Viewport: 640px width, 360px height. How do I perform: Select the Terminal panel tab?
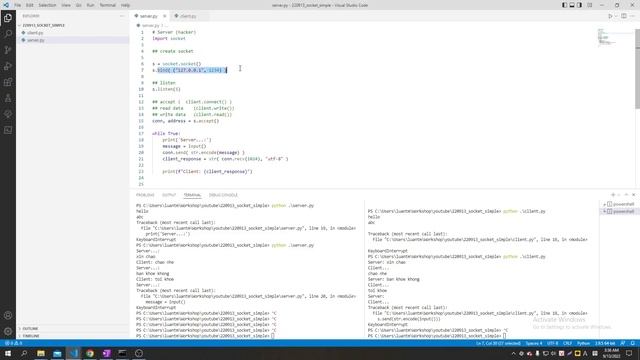point(192,195)
